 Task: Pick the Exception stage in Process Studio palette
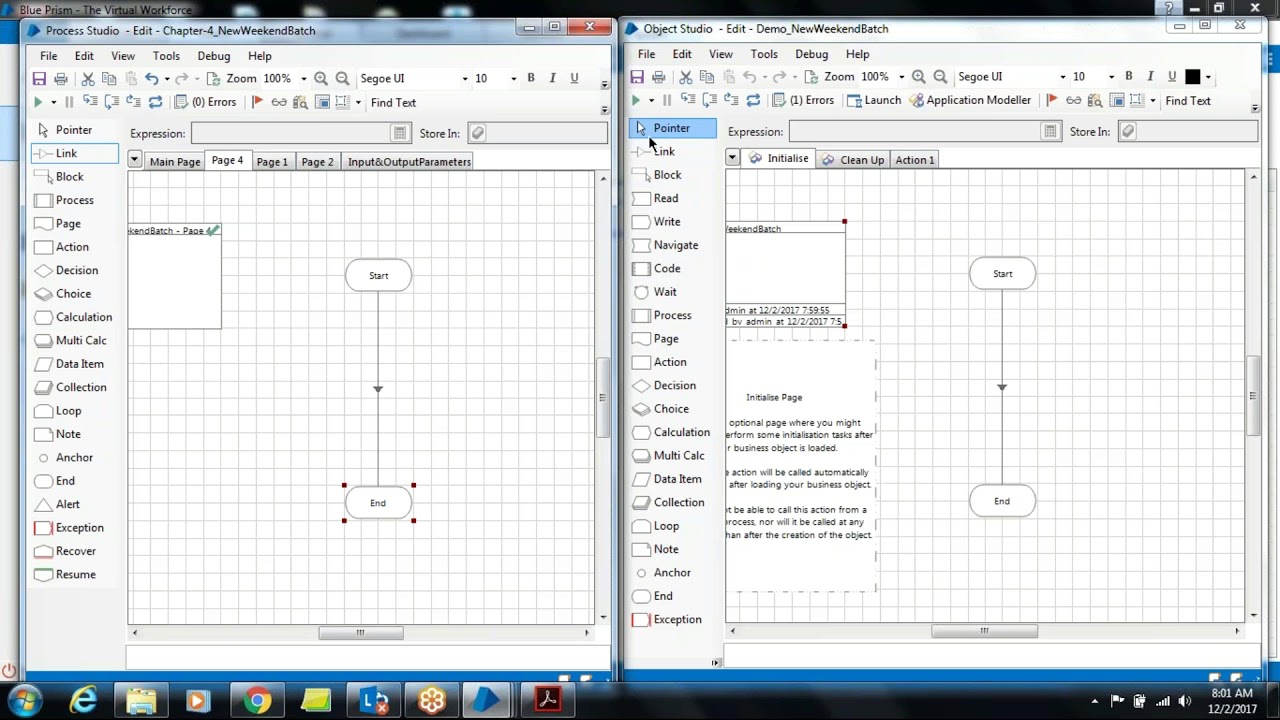pos(69,528)
